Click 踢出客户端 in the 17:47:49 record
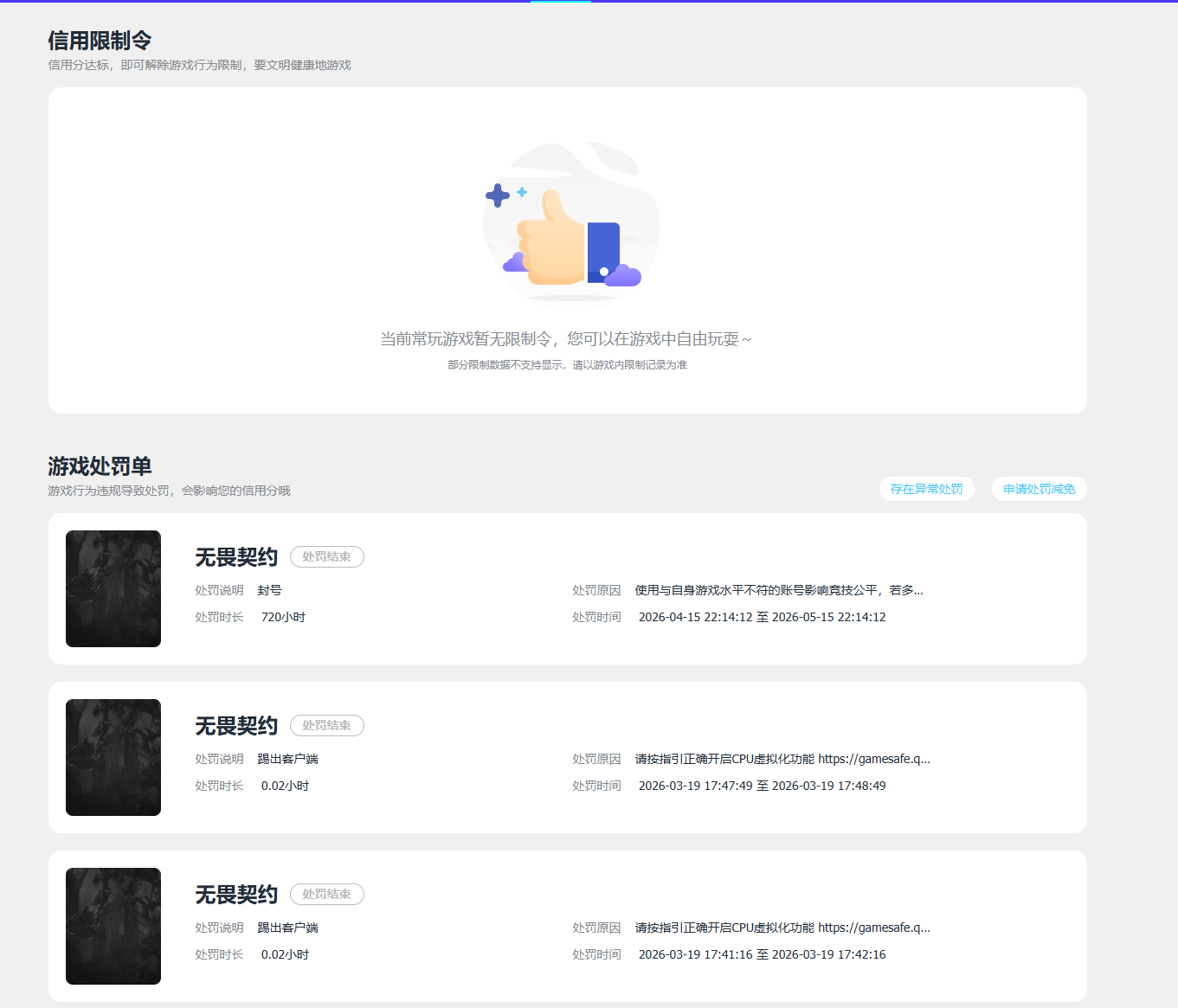The image size is (1178, 1008). 287,759
